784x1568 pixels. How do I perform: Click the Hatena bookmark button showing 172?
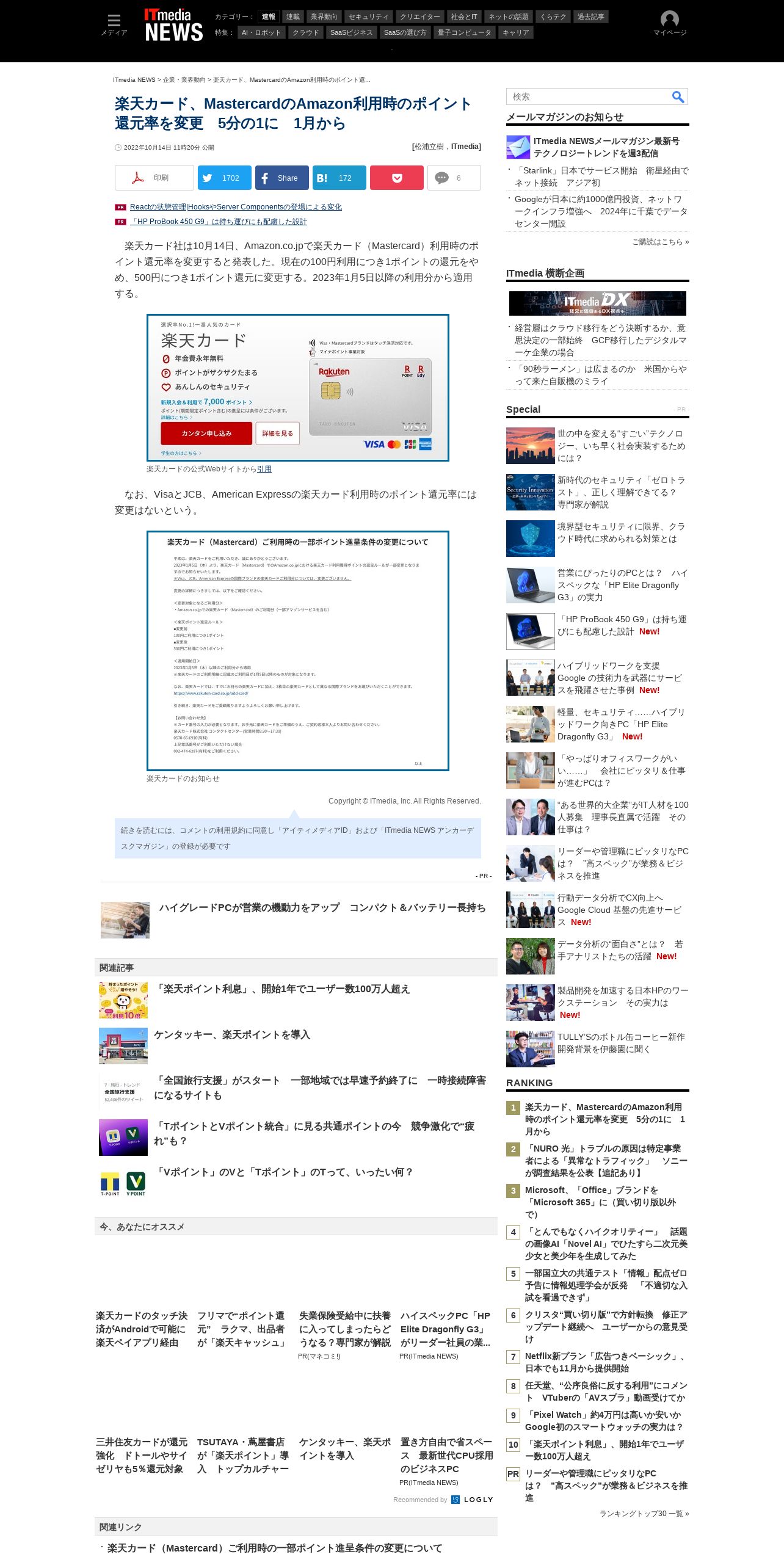point(339,178)
